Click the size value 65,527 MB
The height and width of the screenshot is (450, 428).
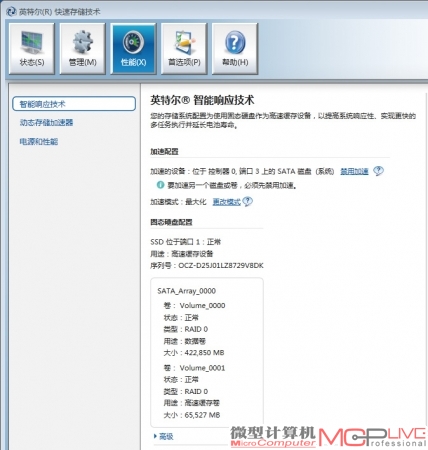(x=202, y=415)
